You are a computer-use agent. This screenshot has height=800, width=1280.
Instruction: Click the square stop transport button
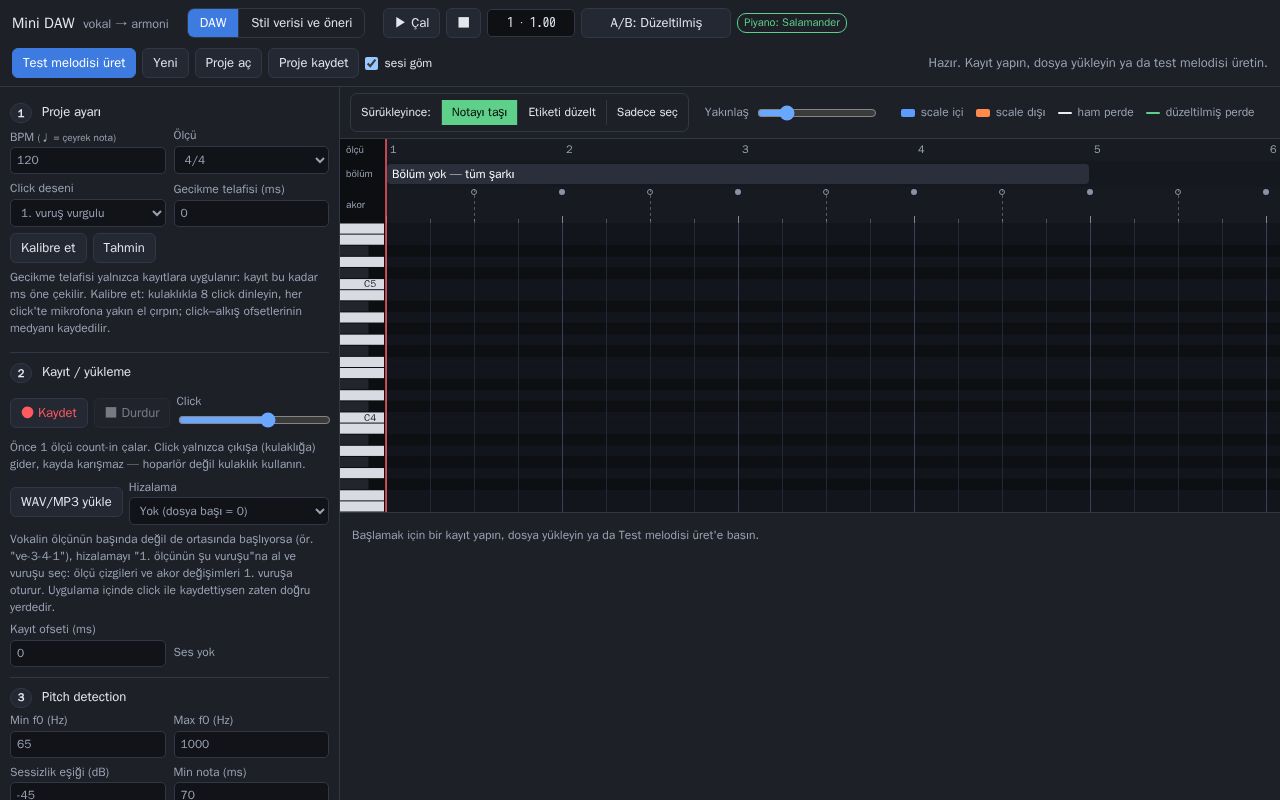[463, 23]
